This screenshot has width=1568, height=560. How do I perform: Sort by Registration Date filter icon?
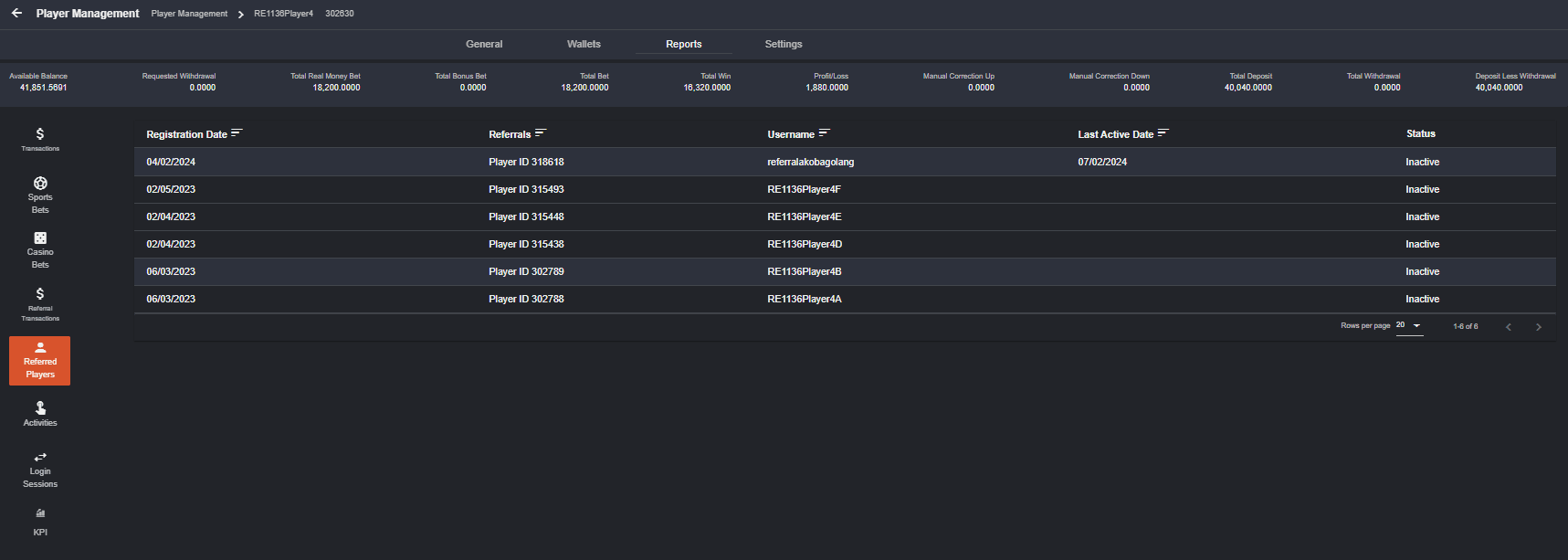(237, 133)
